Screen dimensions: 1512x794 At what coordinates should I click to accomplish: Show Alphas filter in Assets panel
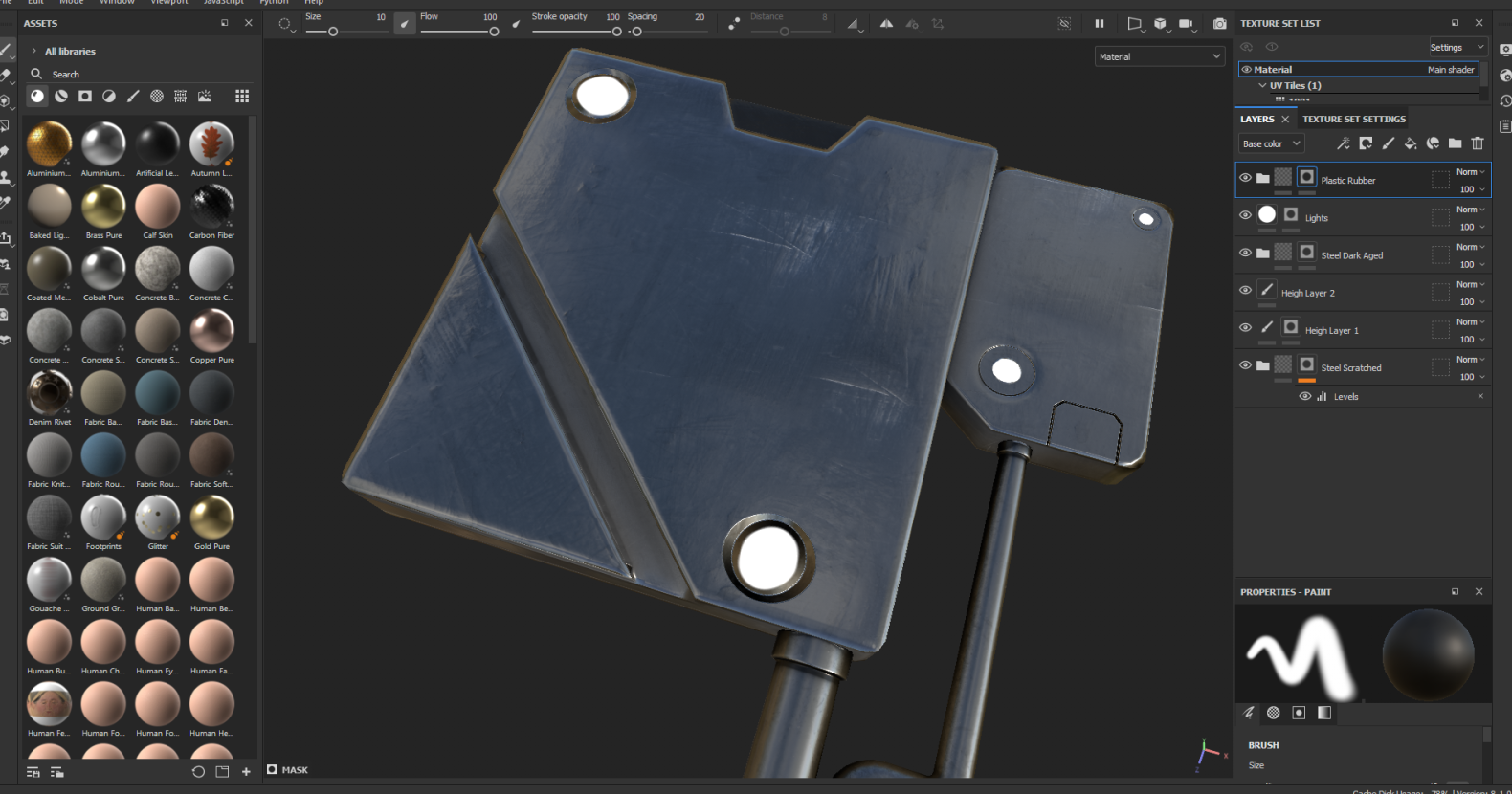pyautogui.click(x=157, y=96)
